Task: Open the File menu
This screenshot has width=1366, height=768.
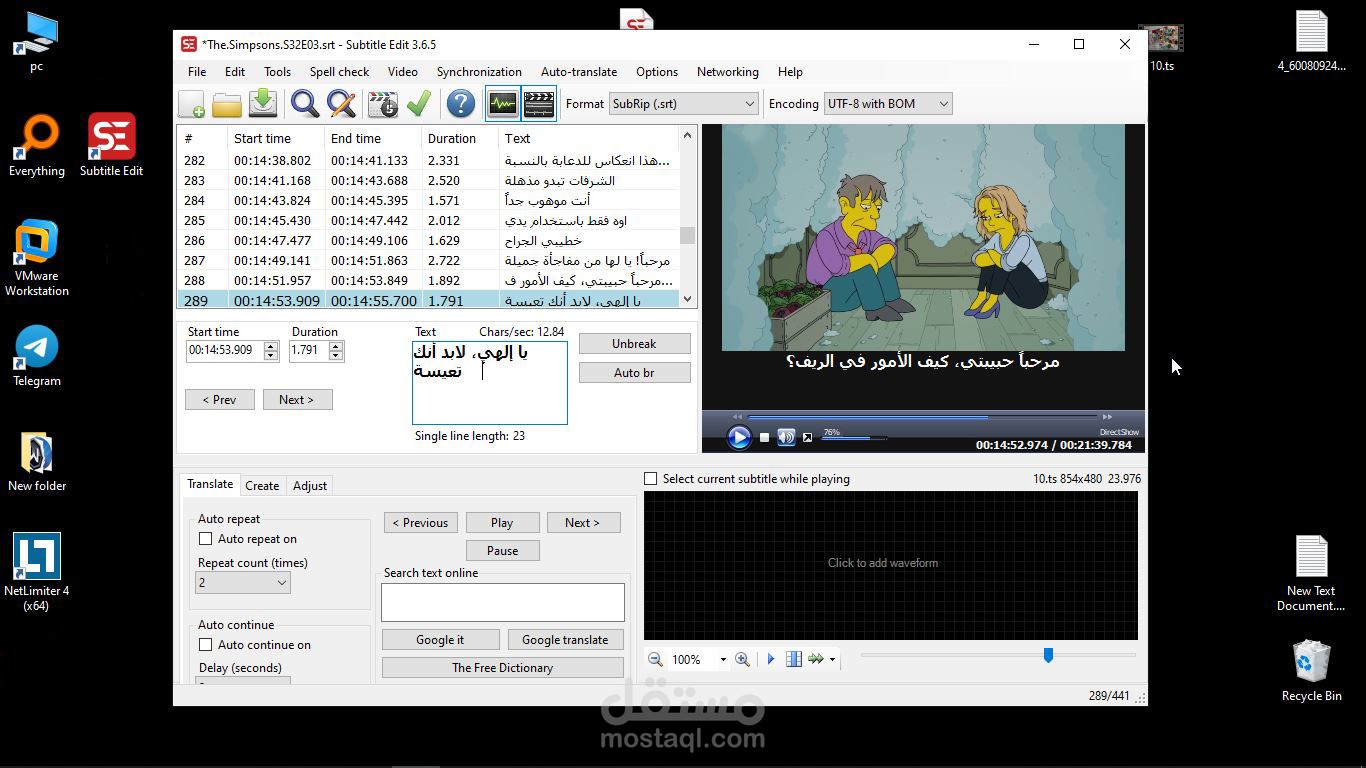Action: point(197,72)
